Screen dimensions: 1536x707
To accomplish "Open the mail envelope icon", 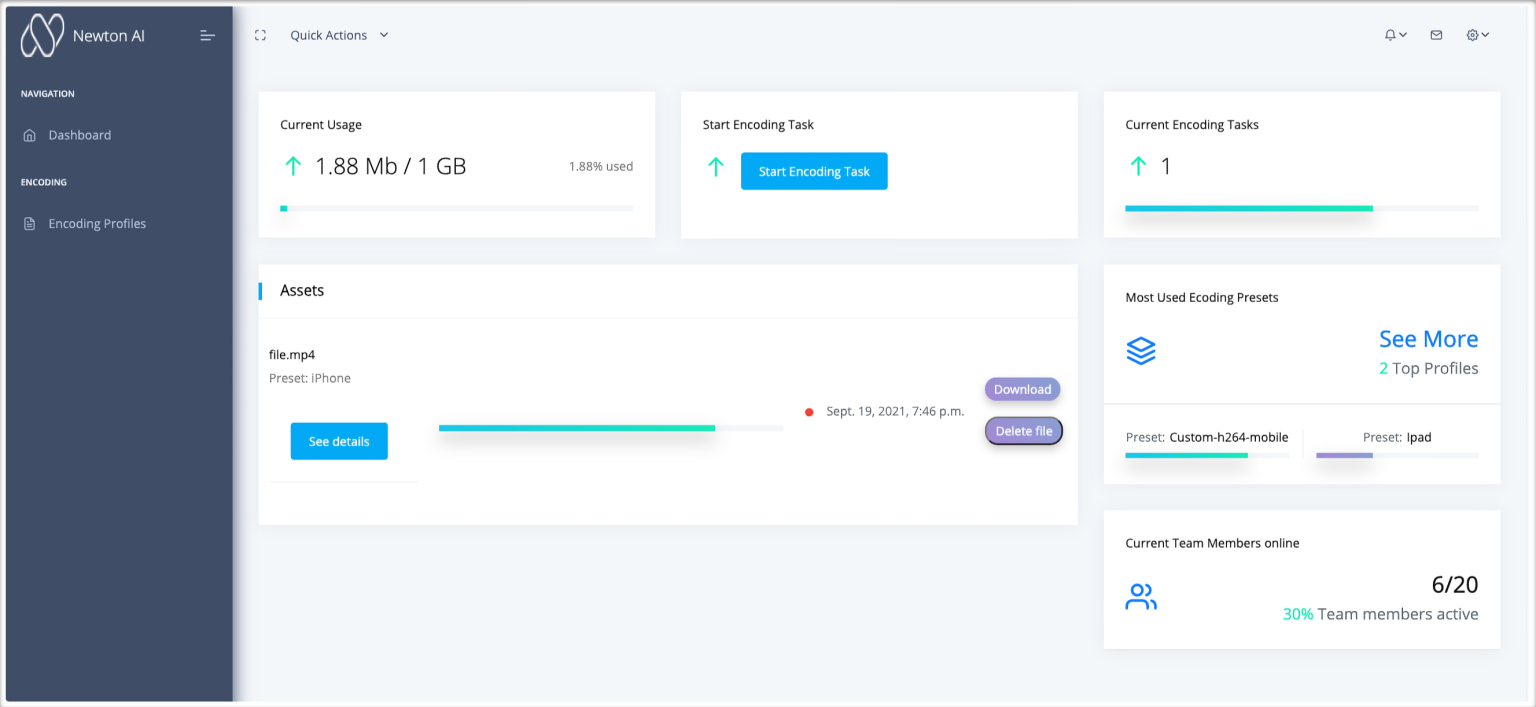I will tap(1436, 35).
